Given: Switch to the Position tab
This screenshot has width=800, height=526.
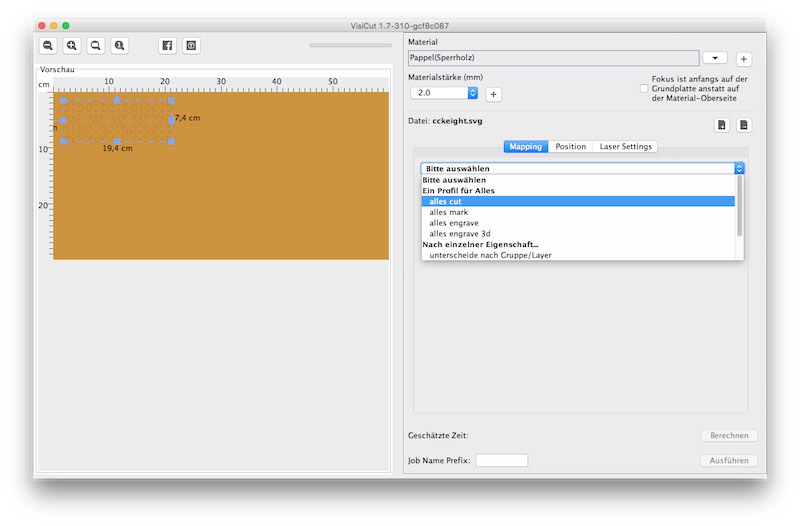Looking at the screenshot, I should coord(570,146).
